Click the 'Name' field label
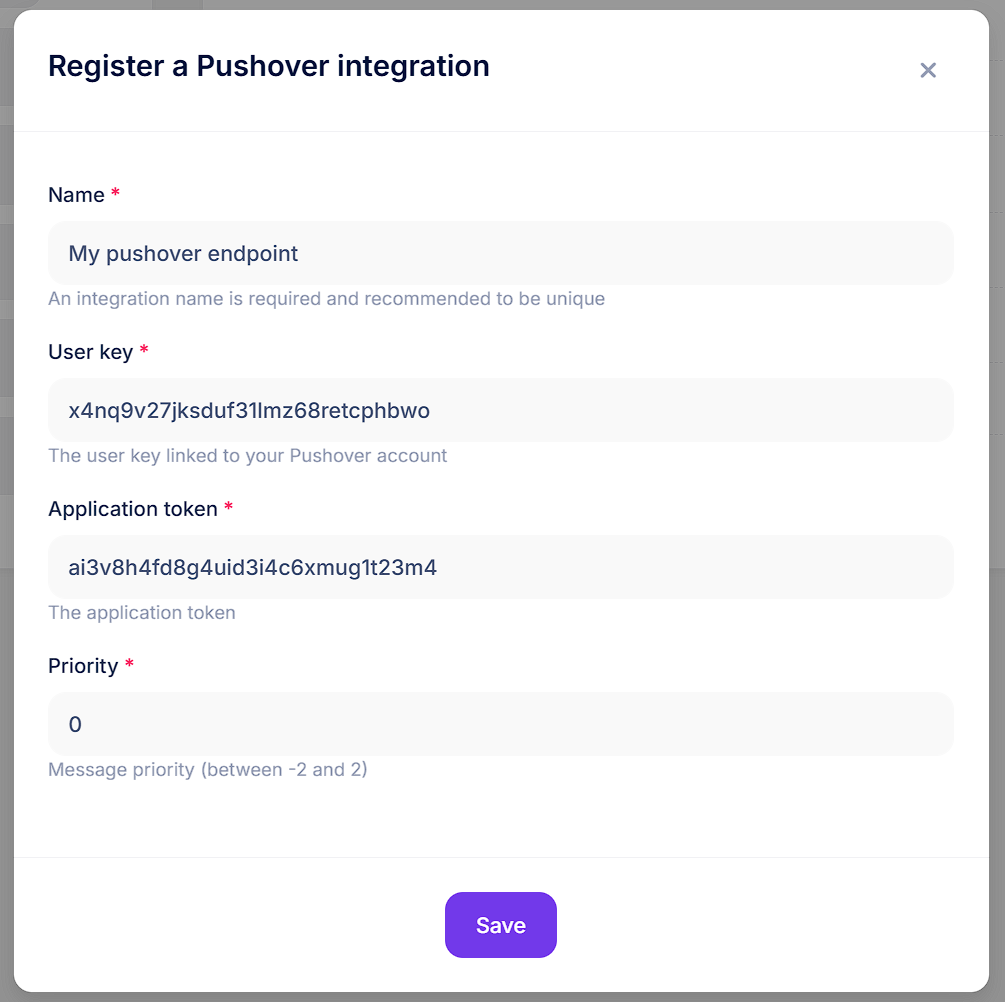 point(76,195)
